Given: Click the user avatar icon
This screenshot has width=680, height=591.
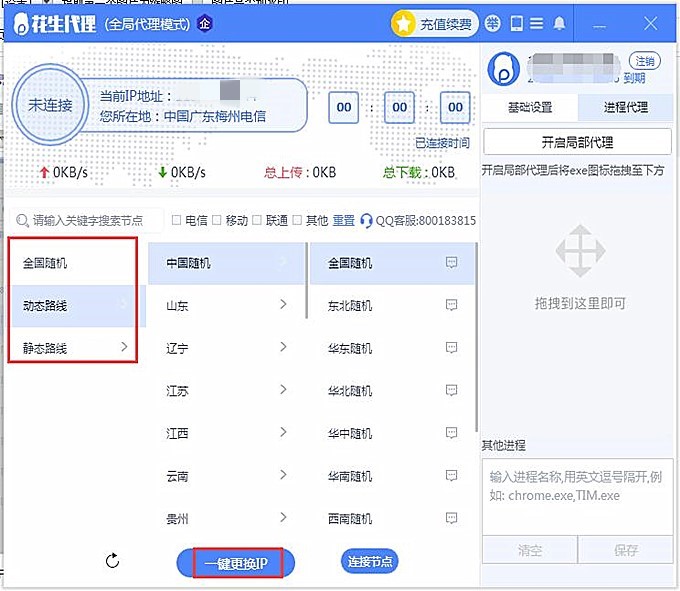Looking at the screenshot, I should [x=503, y=69].
